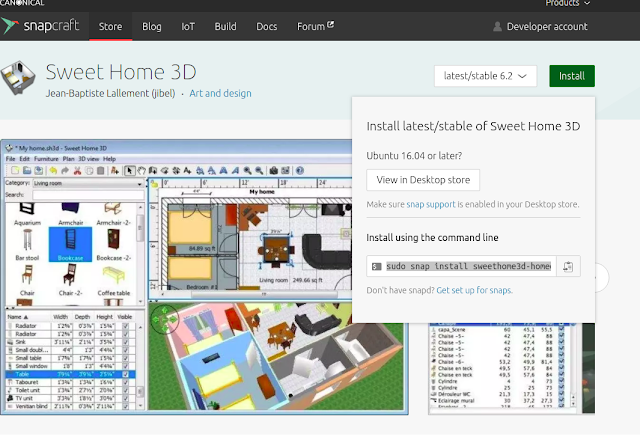The width and height of the screenshot is (640, 446).
Task: Toggle Visible checkbox for highlighted Table row
Action: click(x=126, y=374)
